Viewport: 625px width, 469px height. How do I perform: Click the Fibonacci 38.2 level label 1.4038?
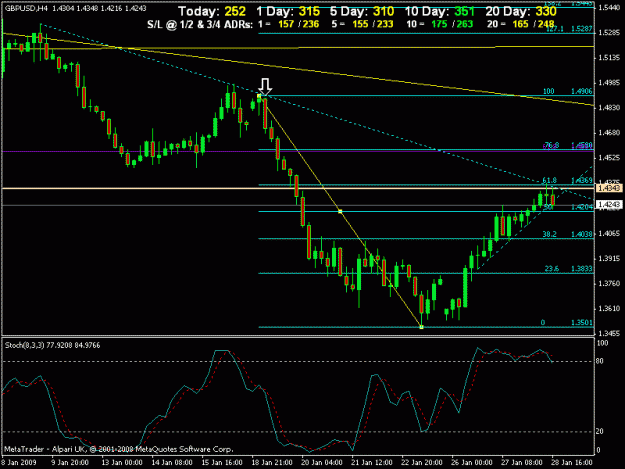click(x=582, y=234)
